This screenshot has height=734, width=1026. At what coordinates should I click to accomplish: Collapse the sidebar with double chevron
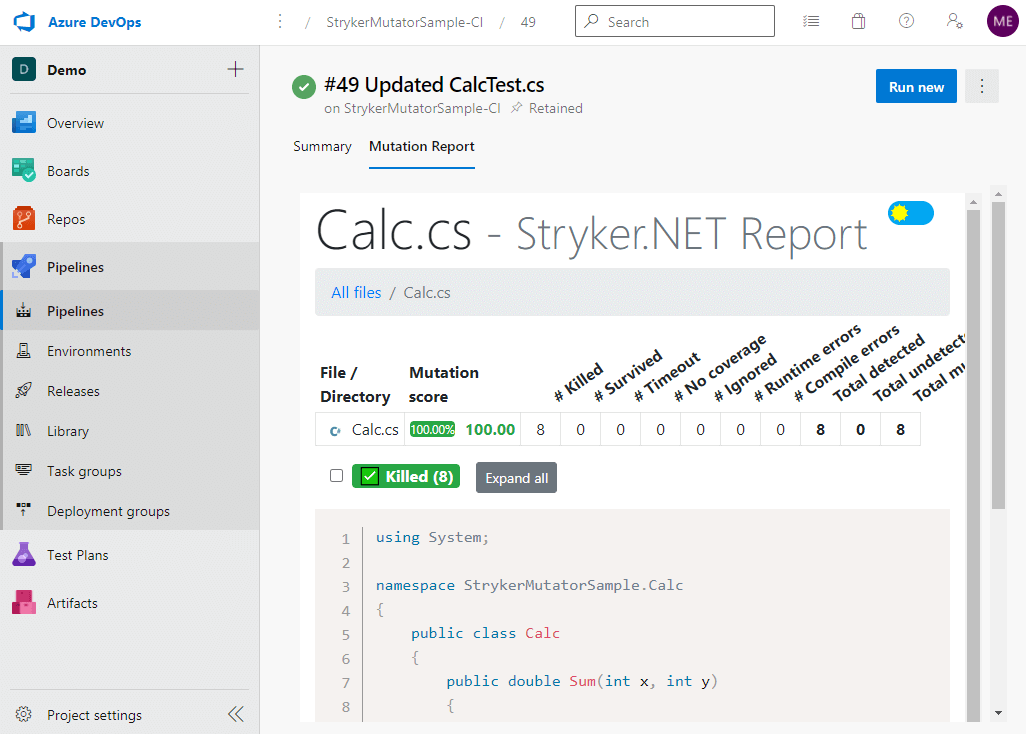(236, 714)
